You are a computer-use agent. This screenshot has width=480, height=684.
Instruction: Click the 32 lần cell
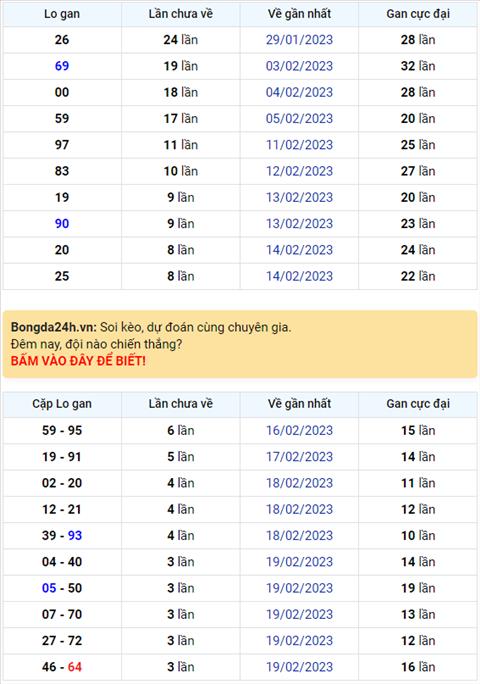418,66
